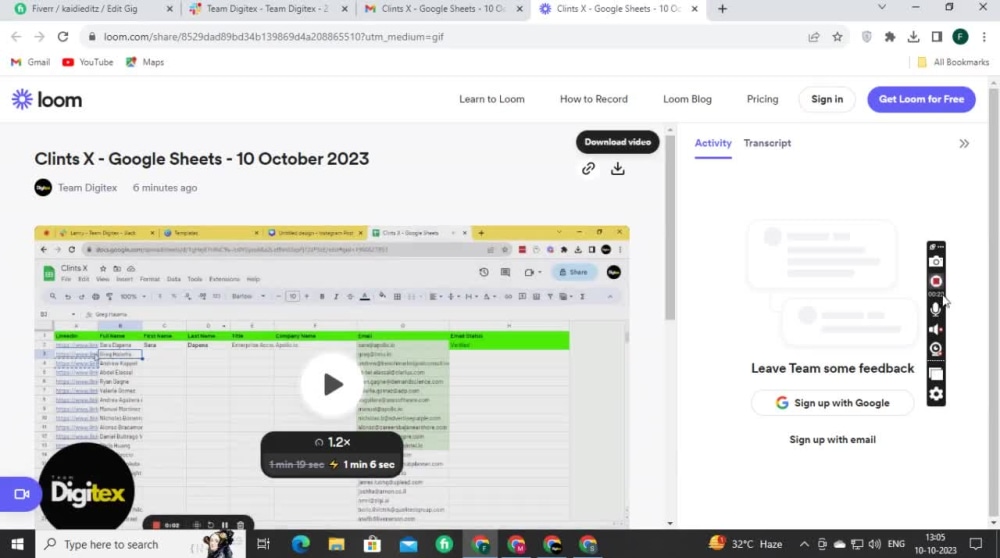This screenshot has height=558, width=1000.
Task: Open Task View on the taskbar
Action: coord(263,544)
